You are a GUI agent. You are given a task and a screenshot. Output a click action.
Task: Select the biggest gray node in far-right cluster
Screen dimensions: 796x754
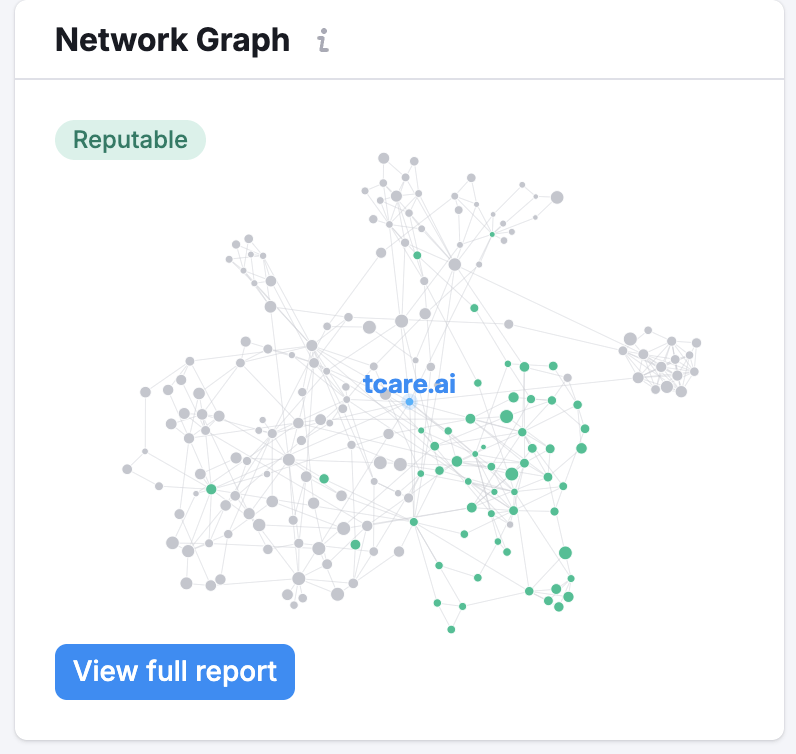click(x=630, y=340)
